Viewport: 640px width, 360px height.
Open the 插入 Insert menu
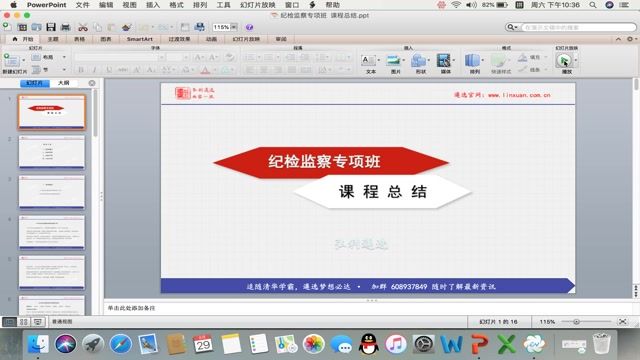coord(153,5)
